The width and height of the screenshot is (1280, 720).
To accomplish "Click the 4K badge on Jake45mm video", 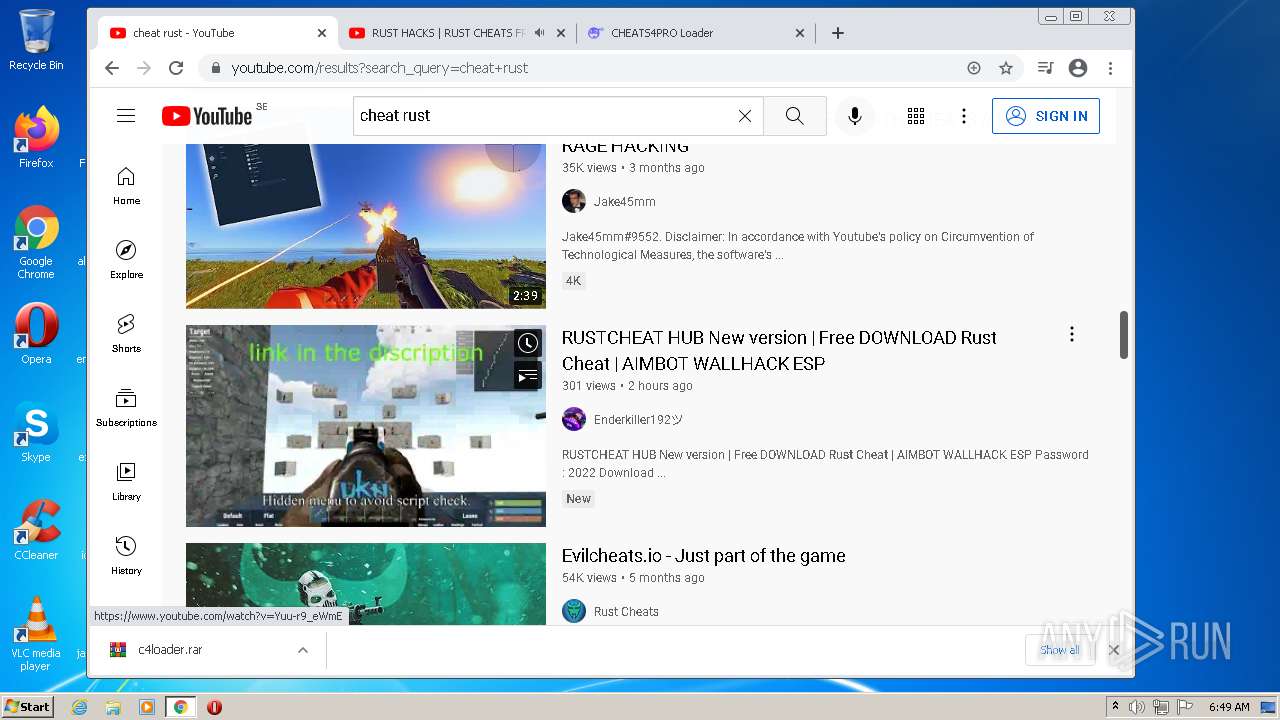I will click(x=573, y=281).
